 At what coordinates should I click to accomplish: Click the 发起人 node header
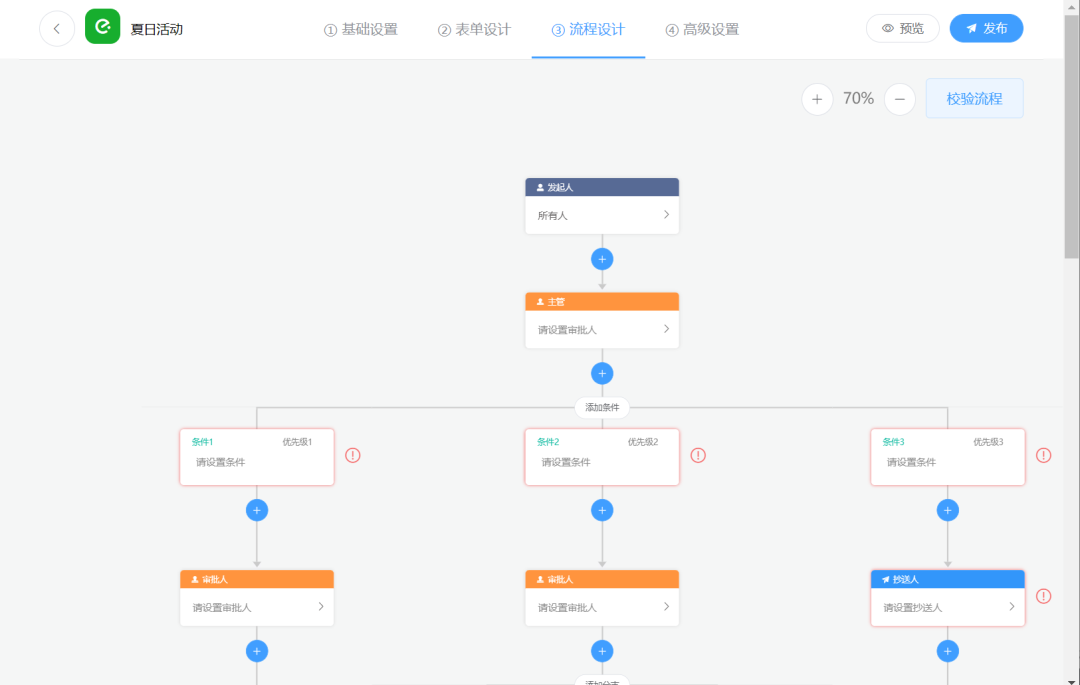(602, 187)
